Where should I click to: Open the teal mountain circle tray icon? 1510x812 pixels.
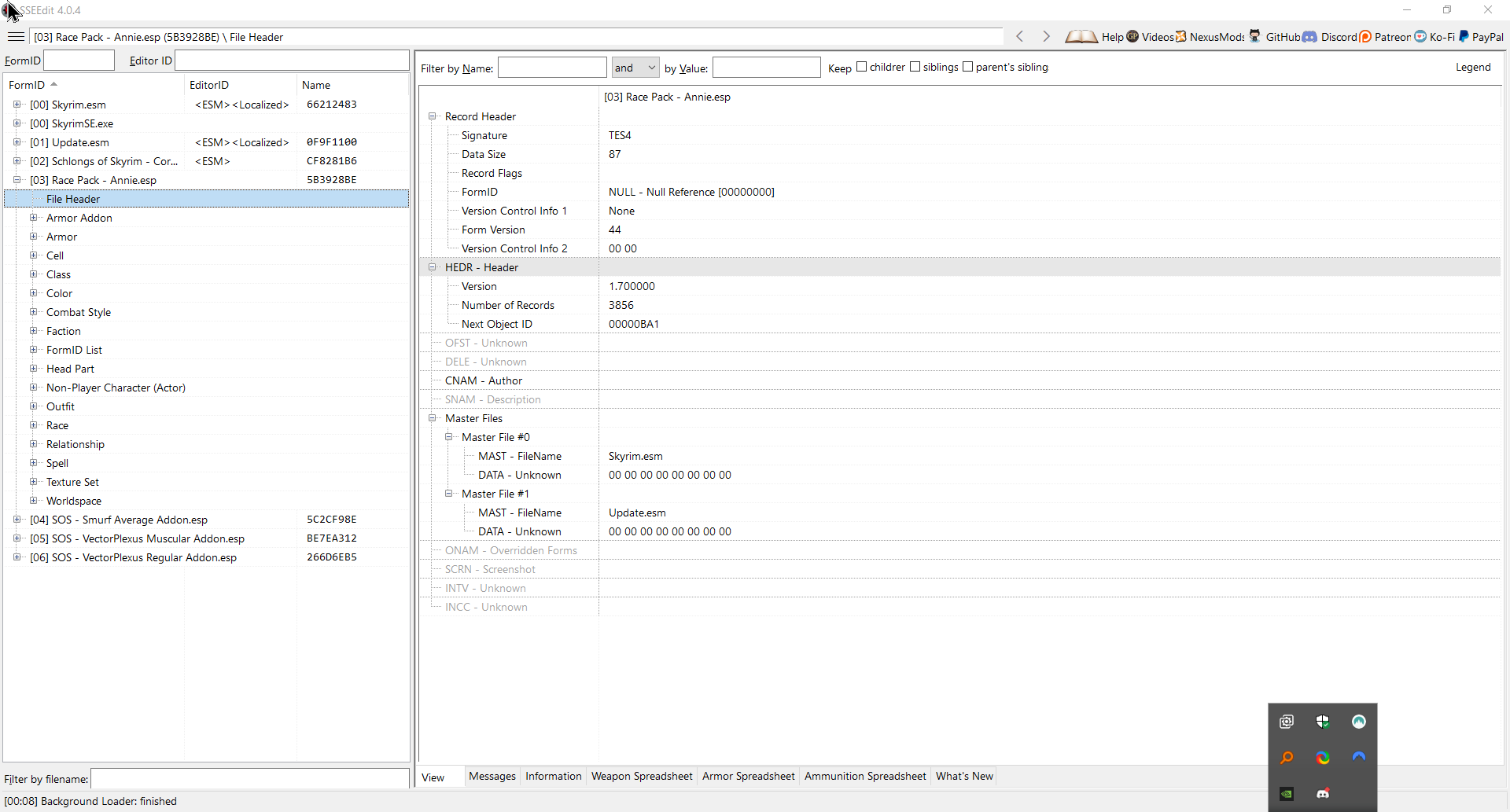pos(1359,722)
